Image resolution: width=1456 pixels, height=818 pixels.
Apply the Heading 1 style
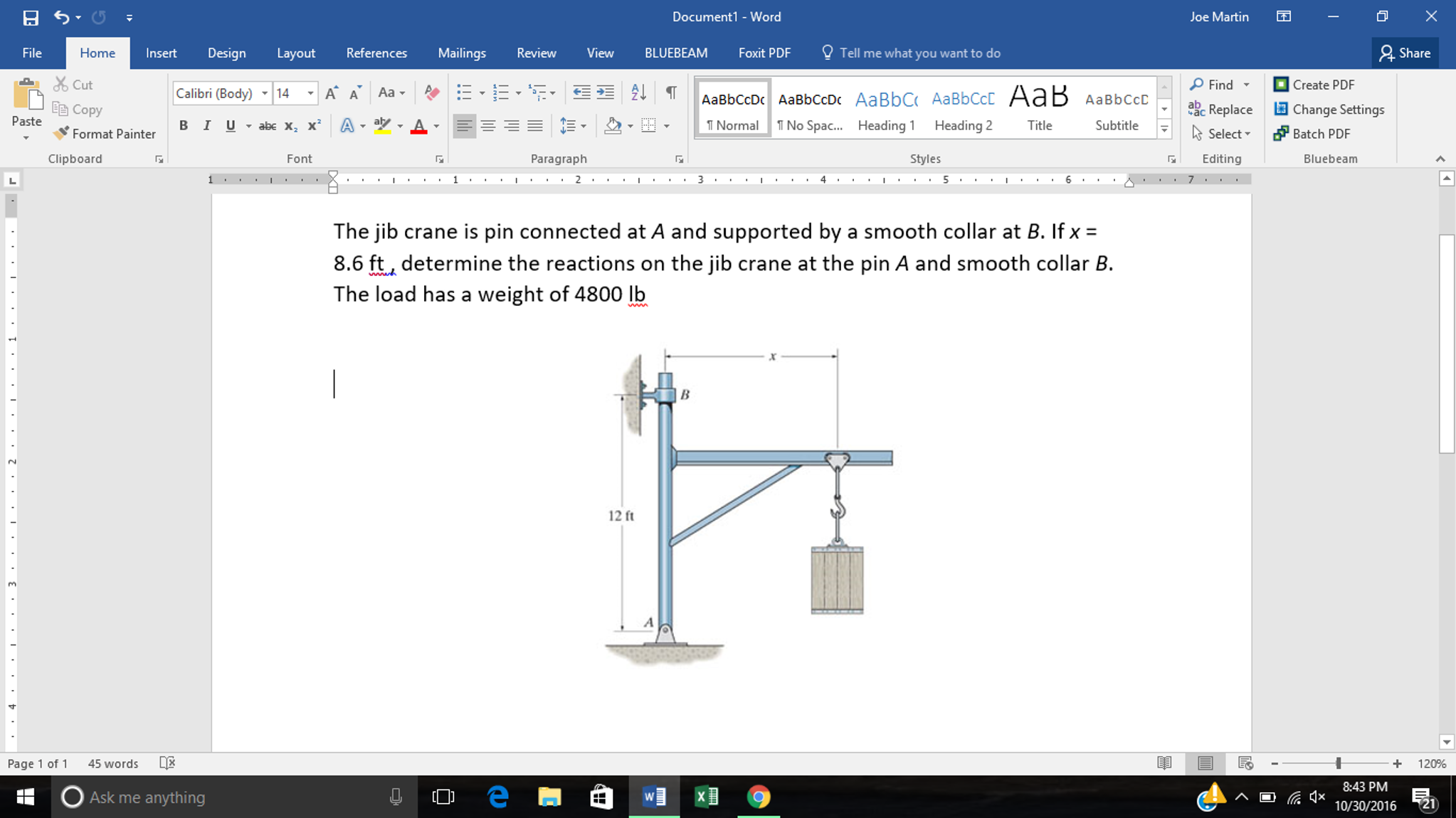pyautogui.click(x=886, y=108)
